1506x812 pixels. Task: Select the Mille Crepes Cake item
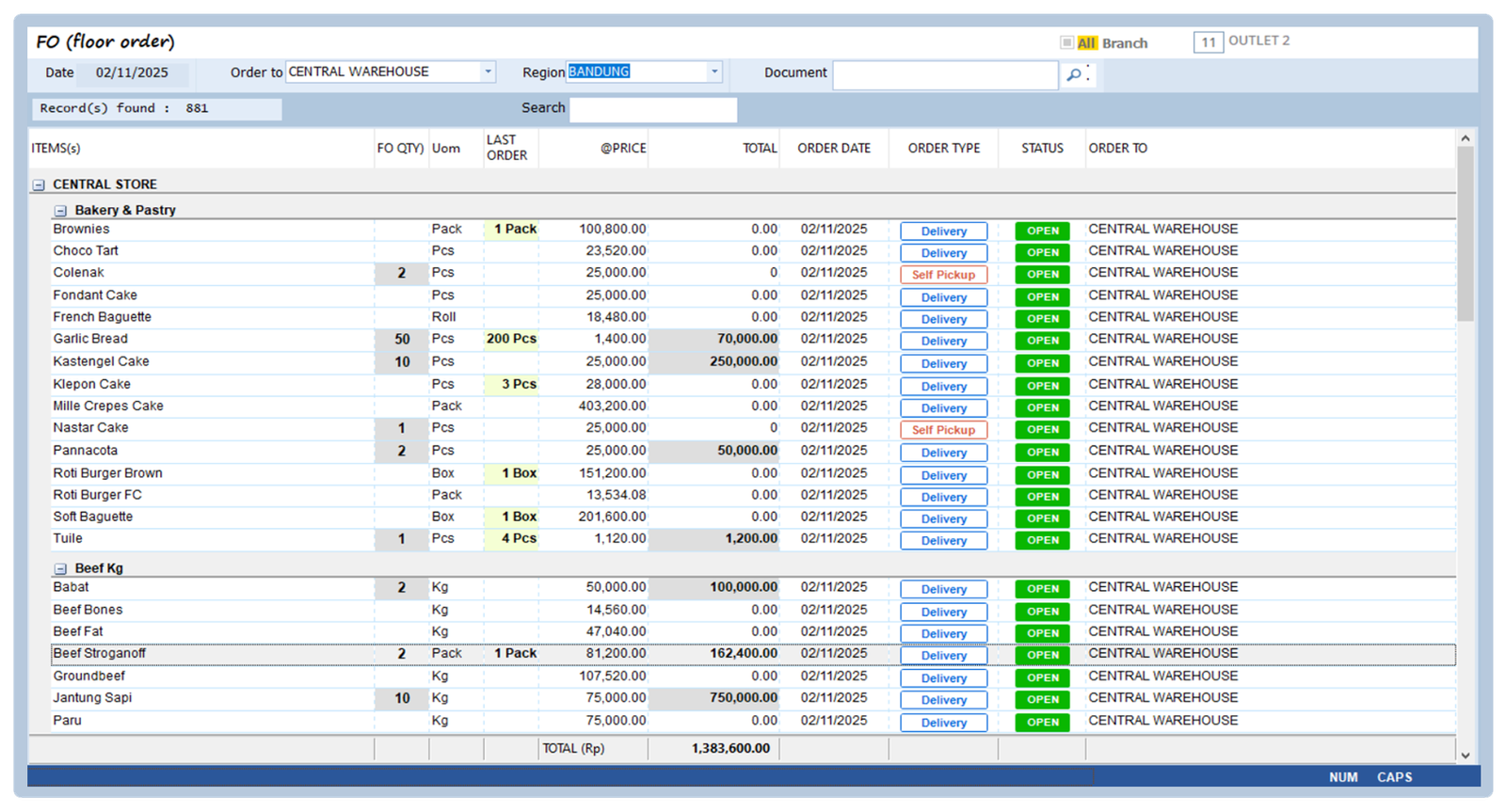click(x=108, y=406)
